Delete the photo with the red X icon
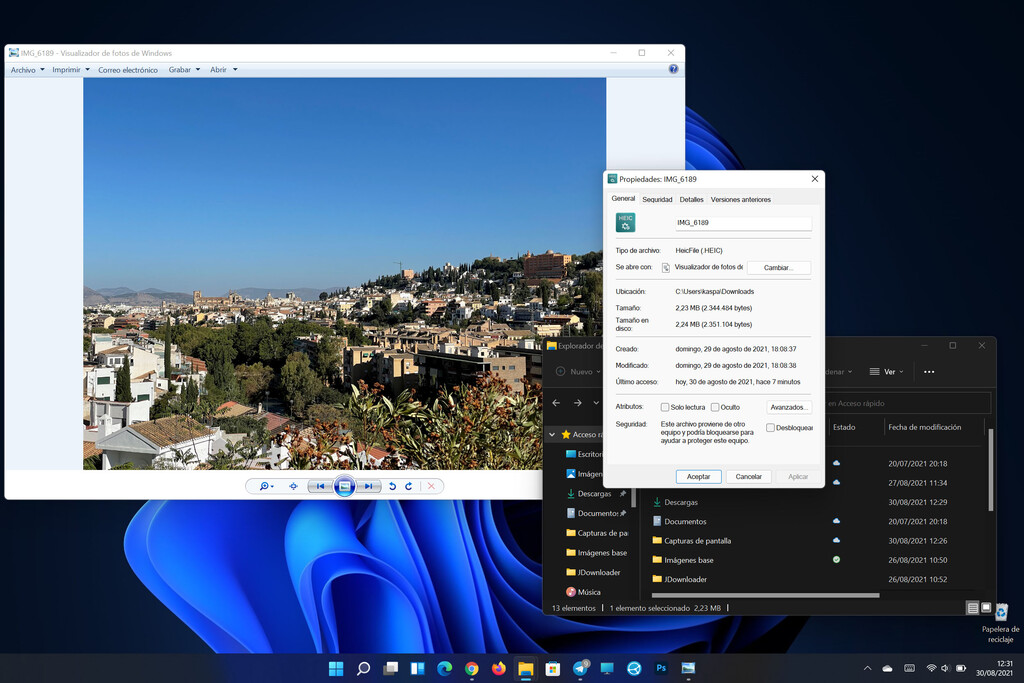This screenshot has width=1024, height=683. pos(431,486)
